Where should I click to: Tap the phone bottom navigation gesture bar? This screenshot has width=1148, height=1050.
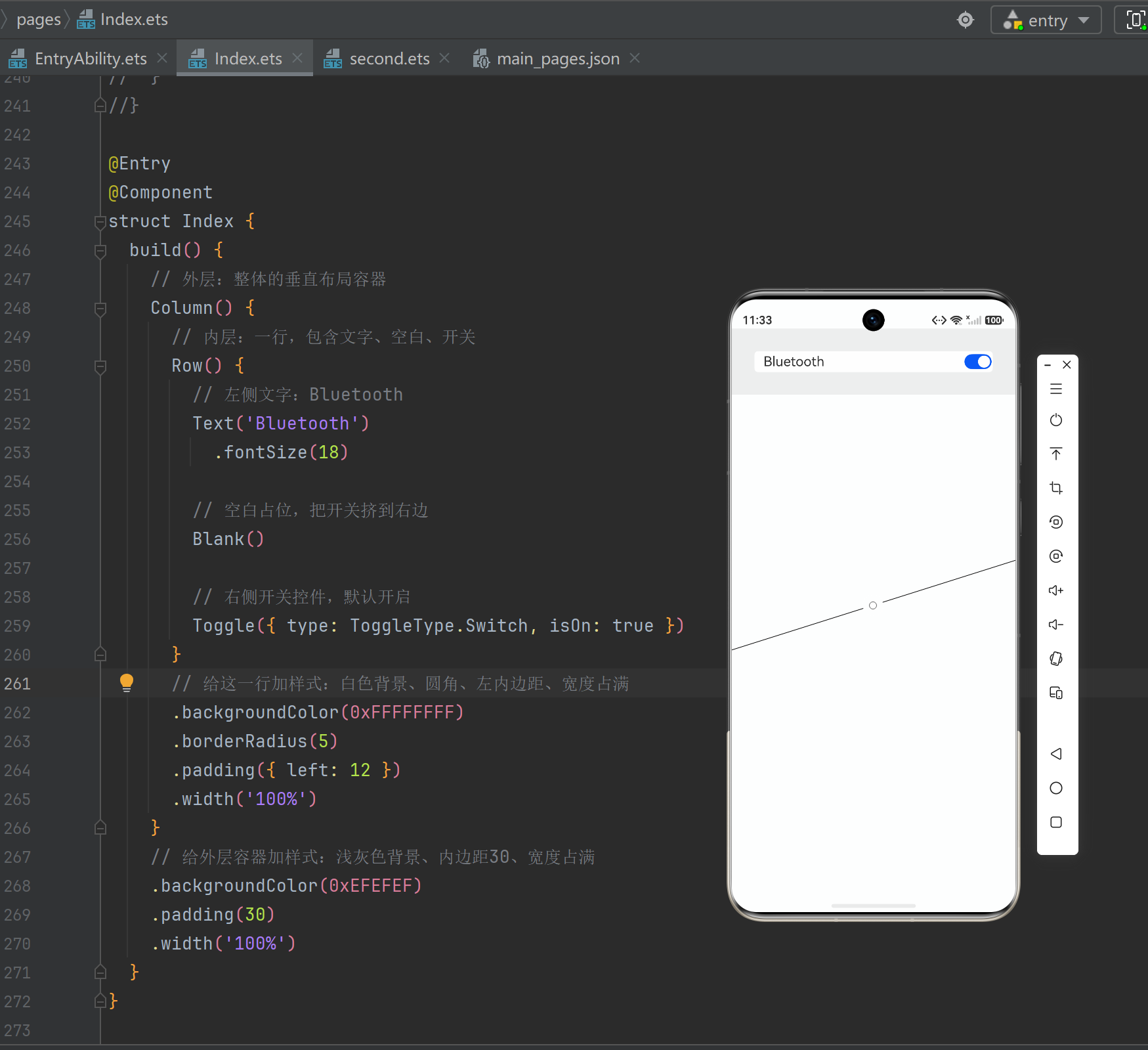point(873,906)
